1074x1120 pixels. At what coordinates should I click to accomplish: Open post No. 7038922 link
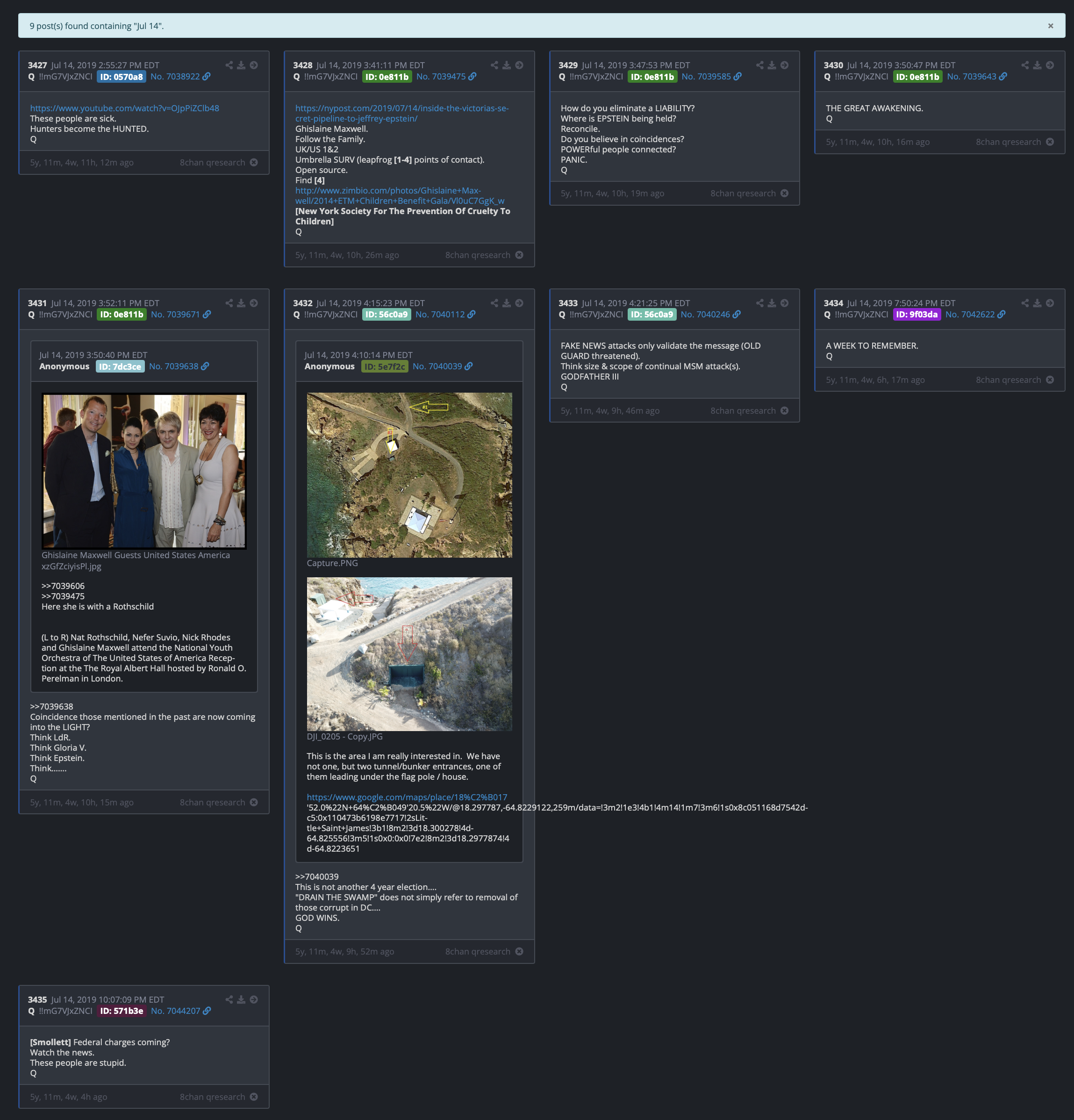[180, 77]
